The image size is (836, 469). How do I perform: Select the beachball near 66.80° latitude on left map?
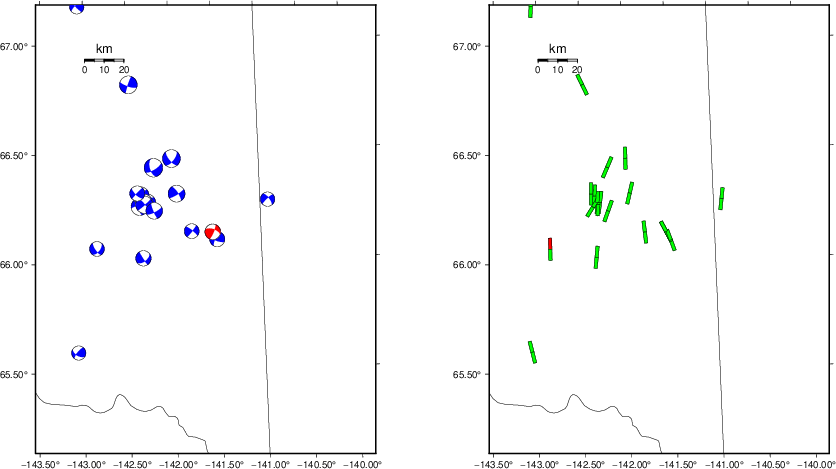click(128, 85)
